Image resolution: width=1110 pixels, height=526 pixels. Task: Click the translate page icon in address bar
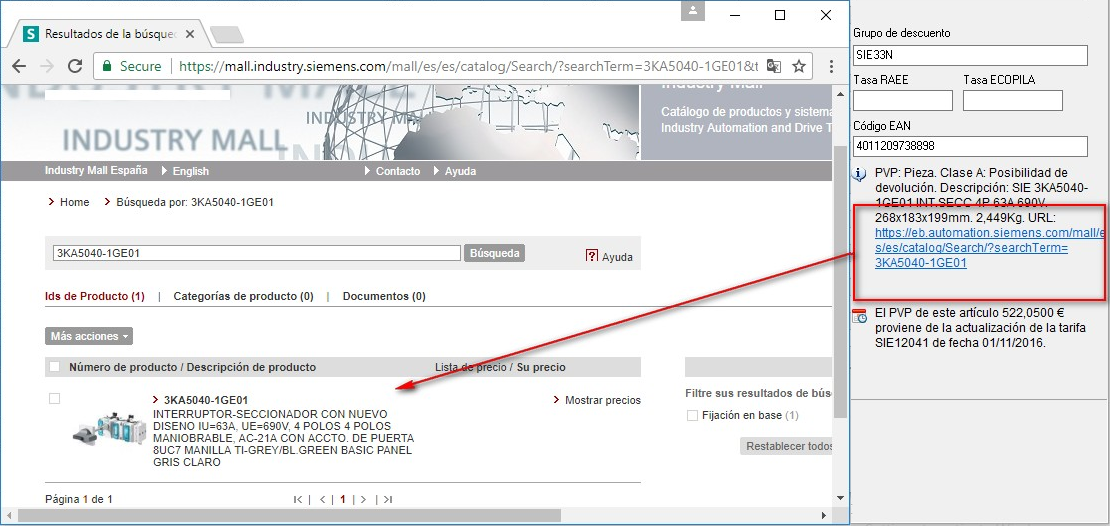pos(774,67)
